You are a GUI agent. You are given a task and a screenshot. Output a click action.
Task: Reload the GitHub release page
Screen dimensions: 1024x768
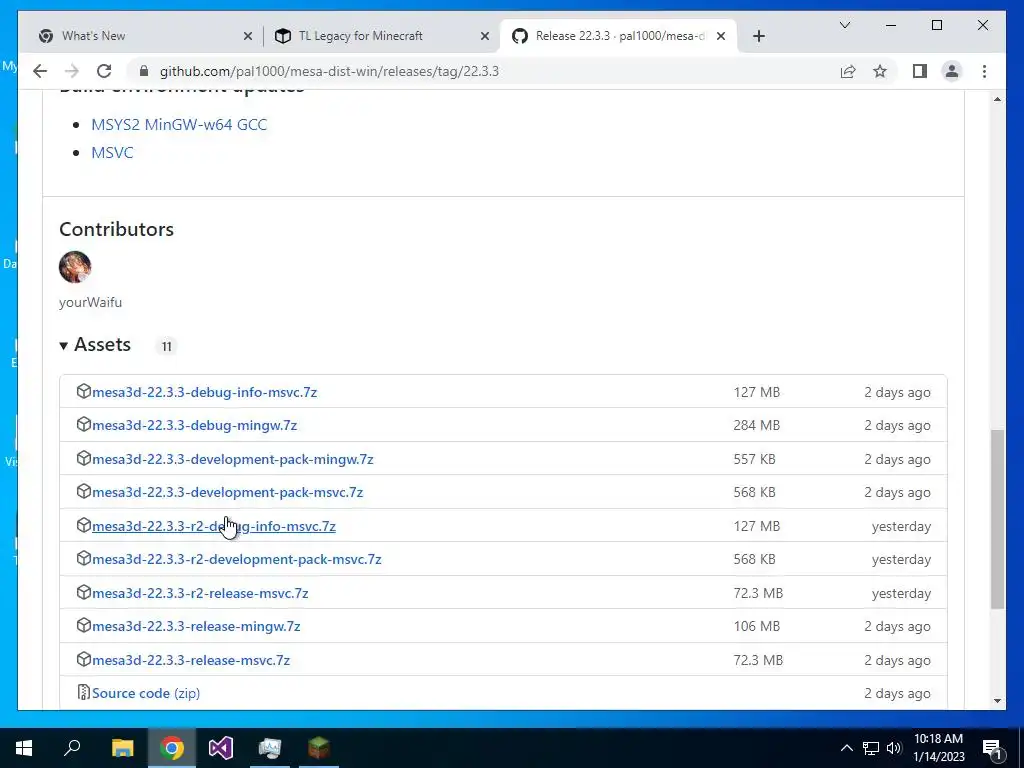coord(104,71)
